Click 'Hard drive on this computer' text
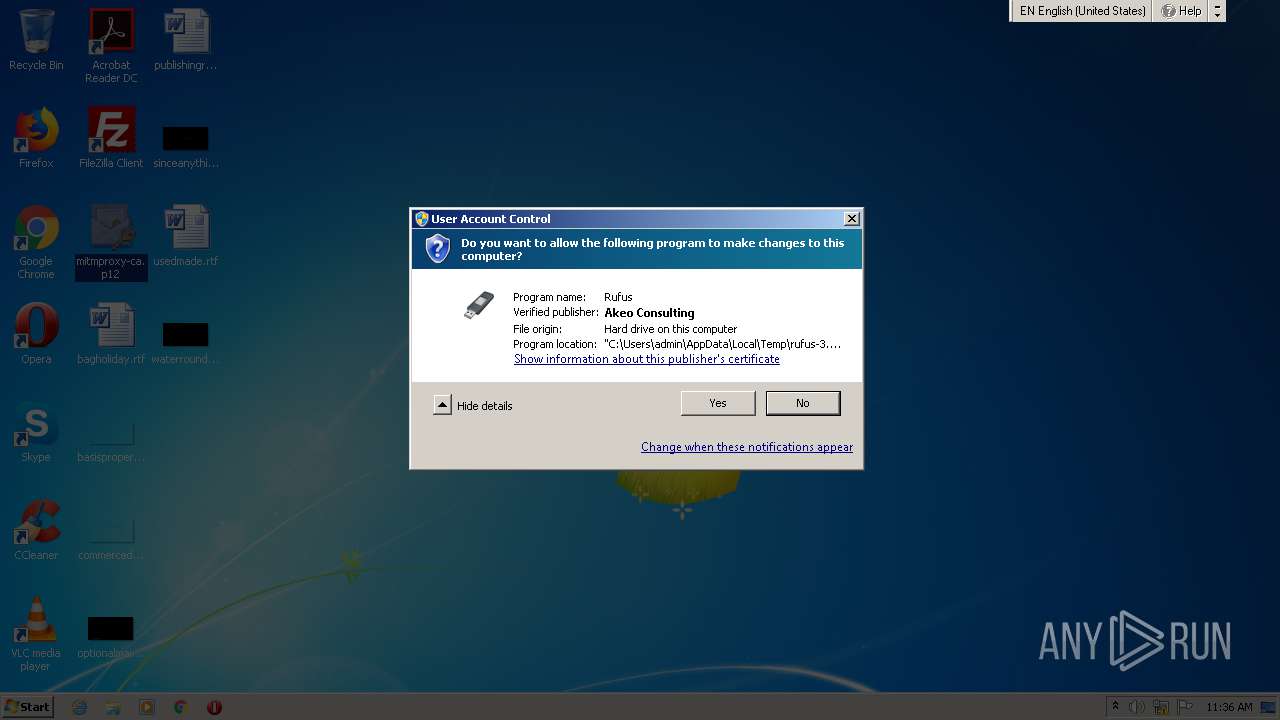 point(670,329)
